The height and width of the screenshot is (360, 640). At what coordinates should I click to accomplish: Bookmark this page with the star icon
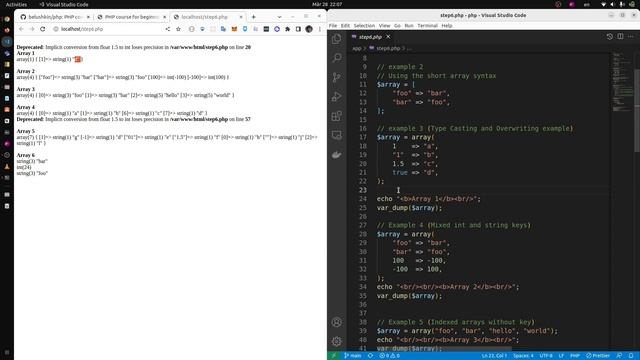(x=178, y=29)
